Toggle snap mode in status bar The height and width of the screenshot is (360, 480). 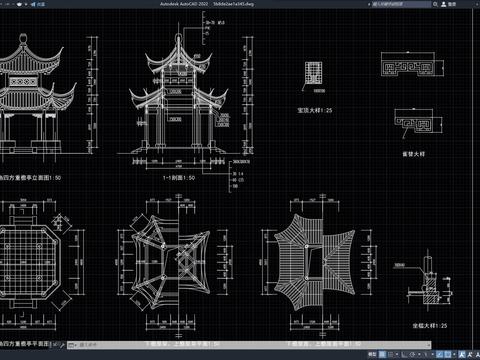[390, 354]
